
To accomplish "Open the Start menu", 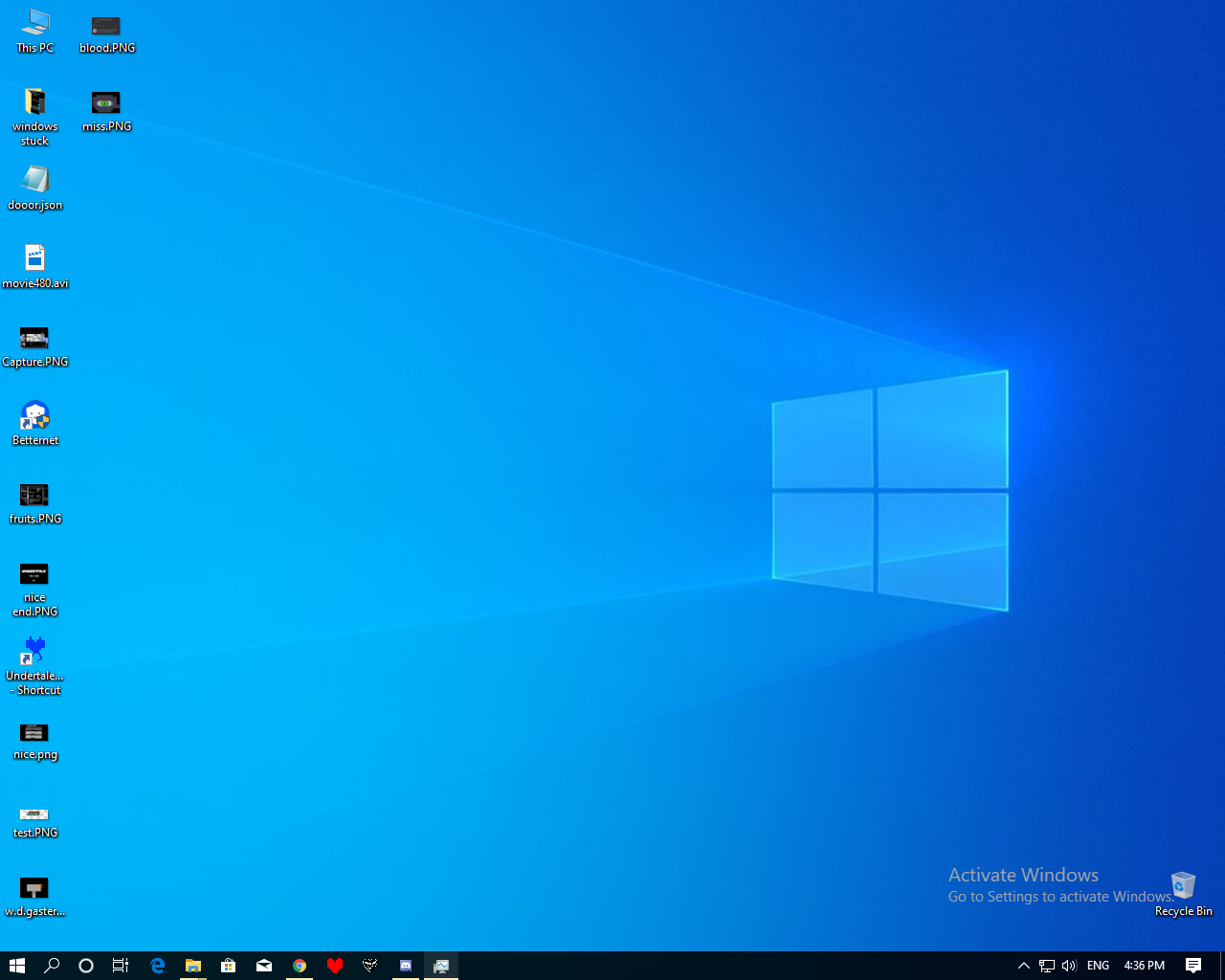I will coord(17,965).
